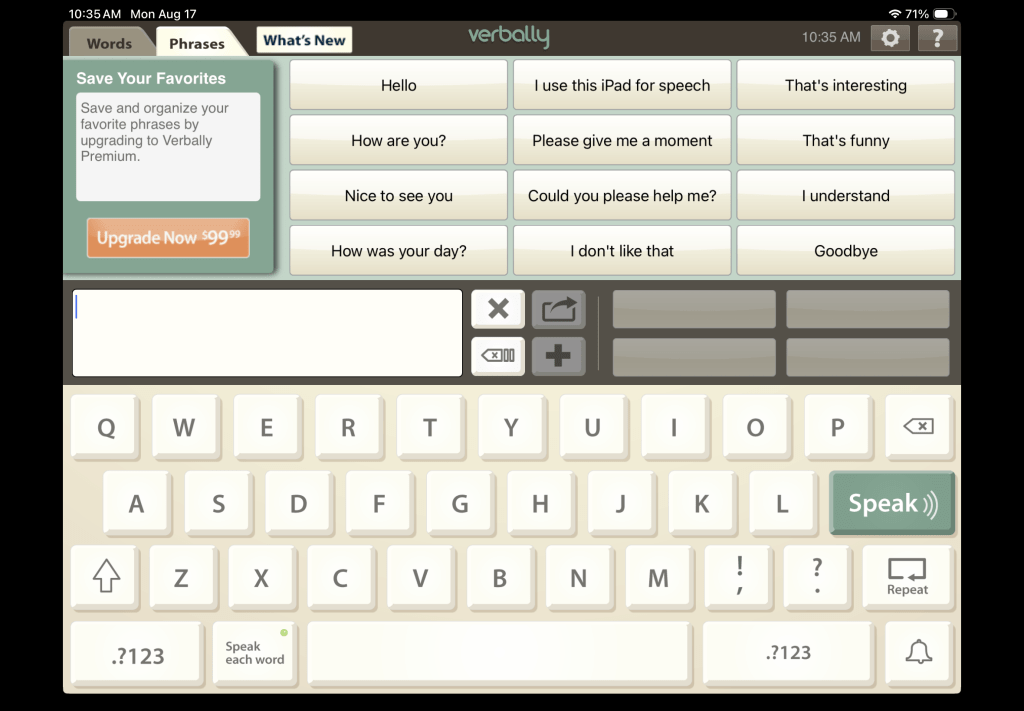Tap the E key
This screenshot has width=1024, height=711.
(x=266, y=426)
